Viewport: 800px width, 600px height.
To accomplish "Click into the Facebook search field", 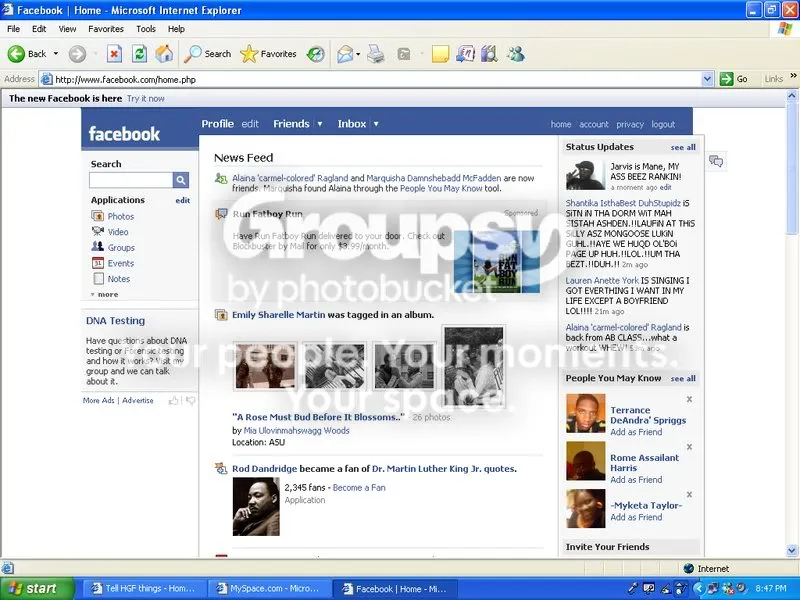I will click(131, 180).
